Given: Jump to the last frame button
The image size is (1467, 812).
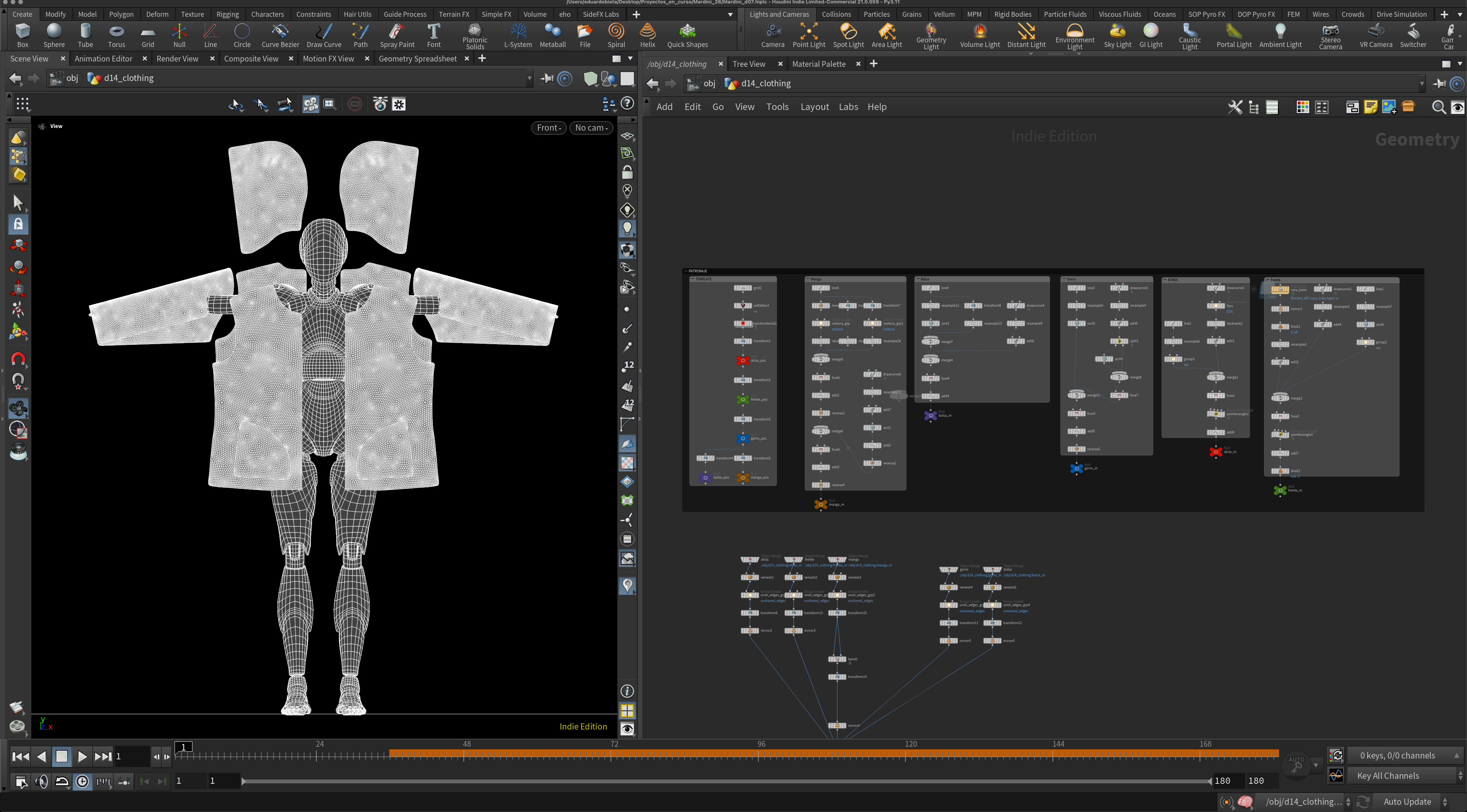Looking at the screenshot, I should [103, 757].
